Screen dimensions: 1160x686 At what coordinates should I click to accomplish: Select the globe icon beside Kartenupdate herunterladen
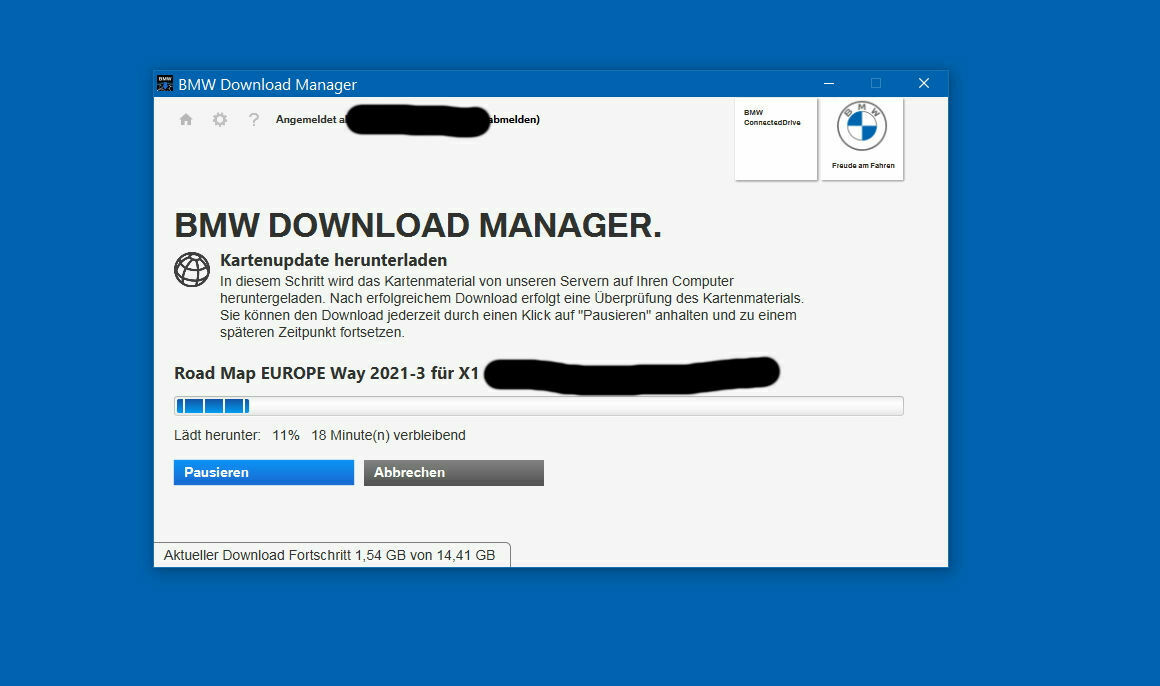coord(191,270)
